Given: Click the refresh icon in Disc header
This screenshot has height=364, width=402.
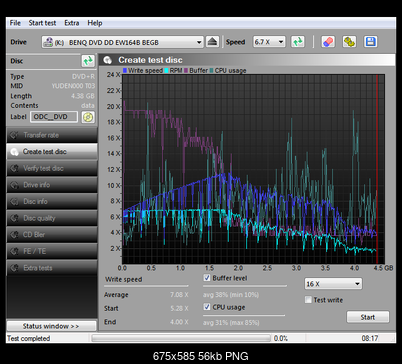Looking at the screenshot, I should (x=88, y=61).
